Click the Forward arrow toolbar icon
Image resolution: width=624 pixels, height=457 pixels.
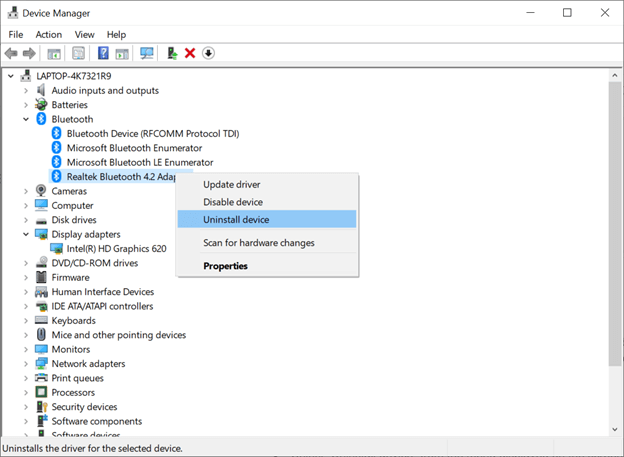point(29,53)
